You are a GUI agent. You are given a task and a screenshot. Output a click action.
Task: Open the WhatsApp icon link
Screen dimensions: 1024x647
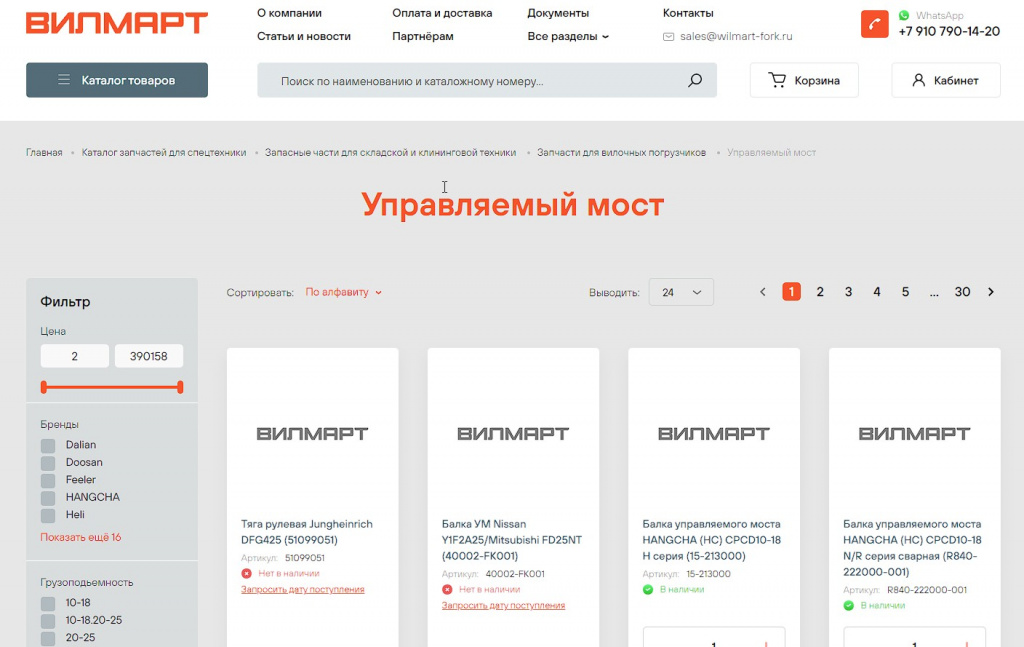pos(904,15)
